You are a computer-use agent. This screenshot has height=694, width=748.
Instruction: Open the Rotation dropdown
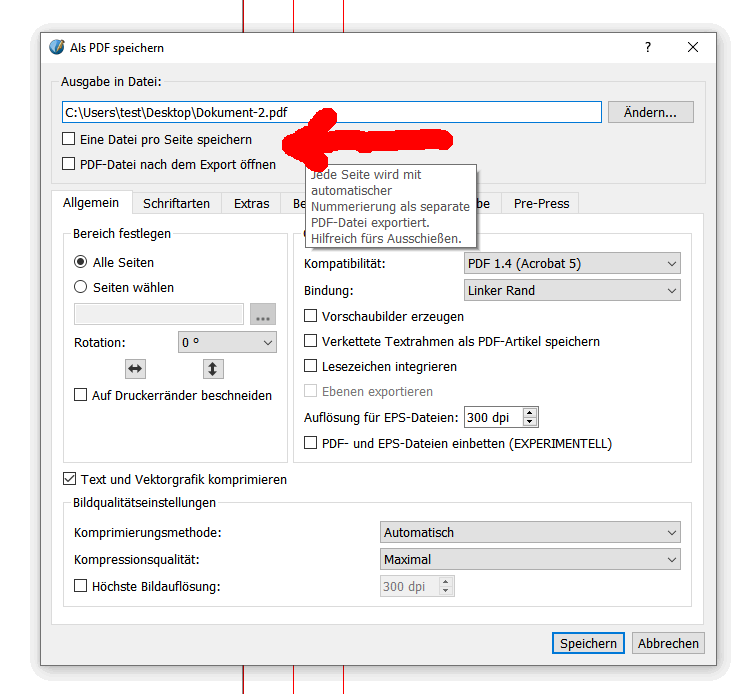click(x=227, y=342)
